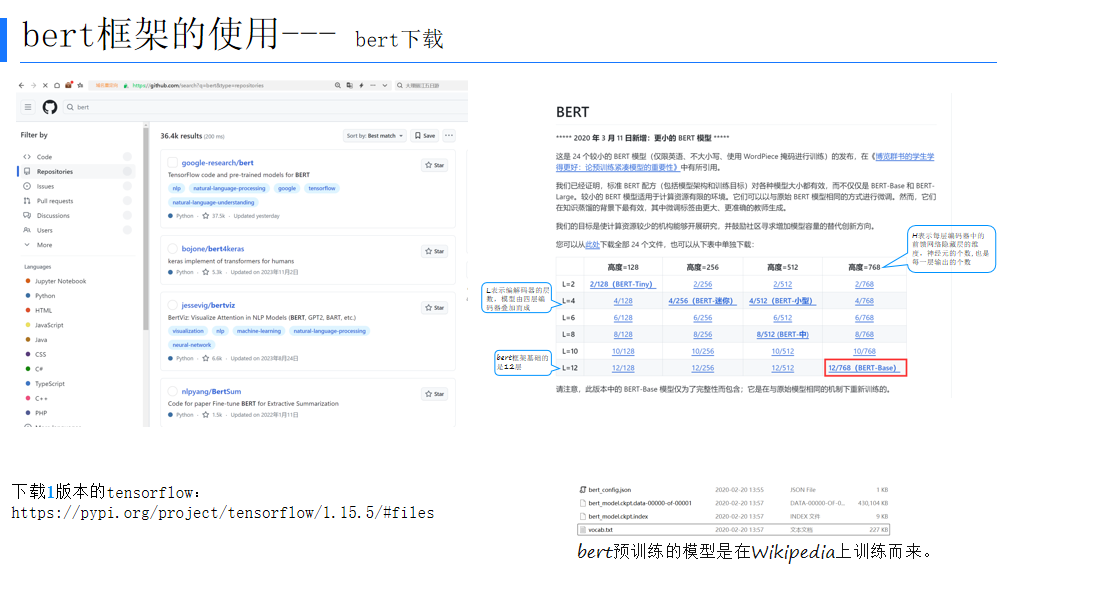Viewport: 1096px width, 616px height.
Task: Open the 10/768 model link
Action: coord(864,351)
